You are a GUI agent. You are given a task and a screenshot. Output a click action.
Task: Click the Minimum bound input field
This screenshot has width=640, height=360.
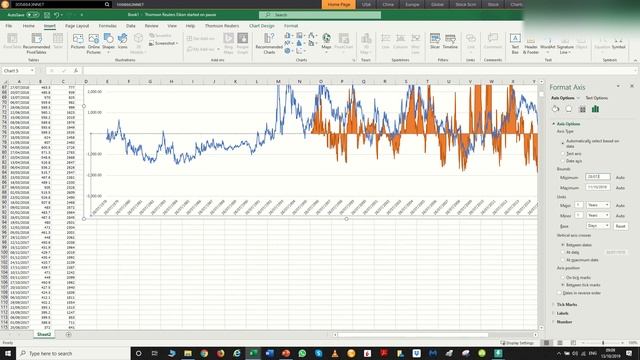tap(598, 177)
